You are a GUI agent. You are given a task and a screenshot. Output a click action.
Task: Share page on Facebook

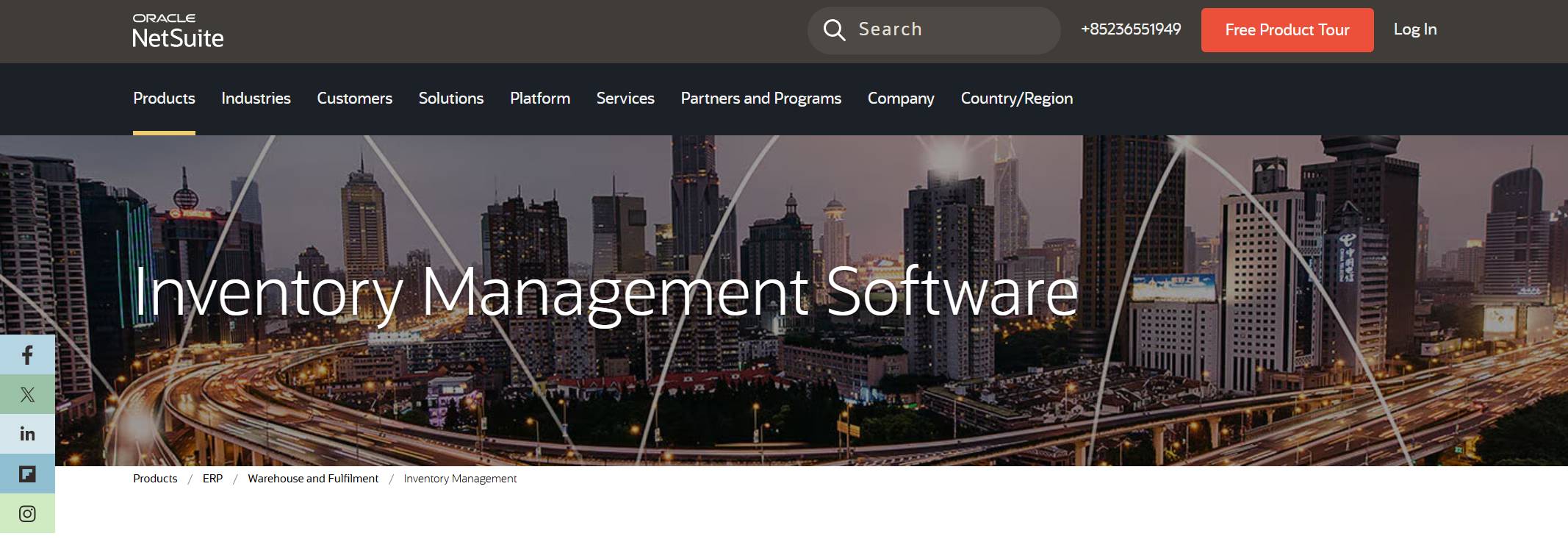[x=27, y=355]
